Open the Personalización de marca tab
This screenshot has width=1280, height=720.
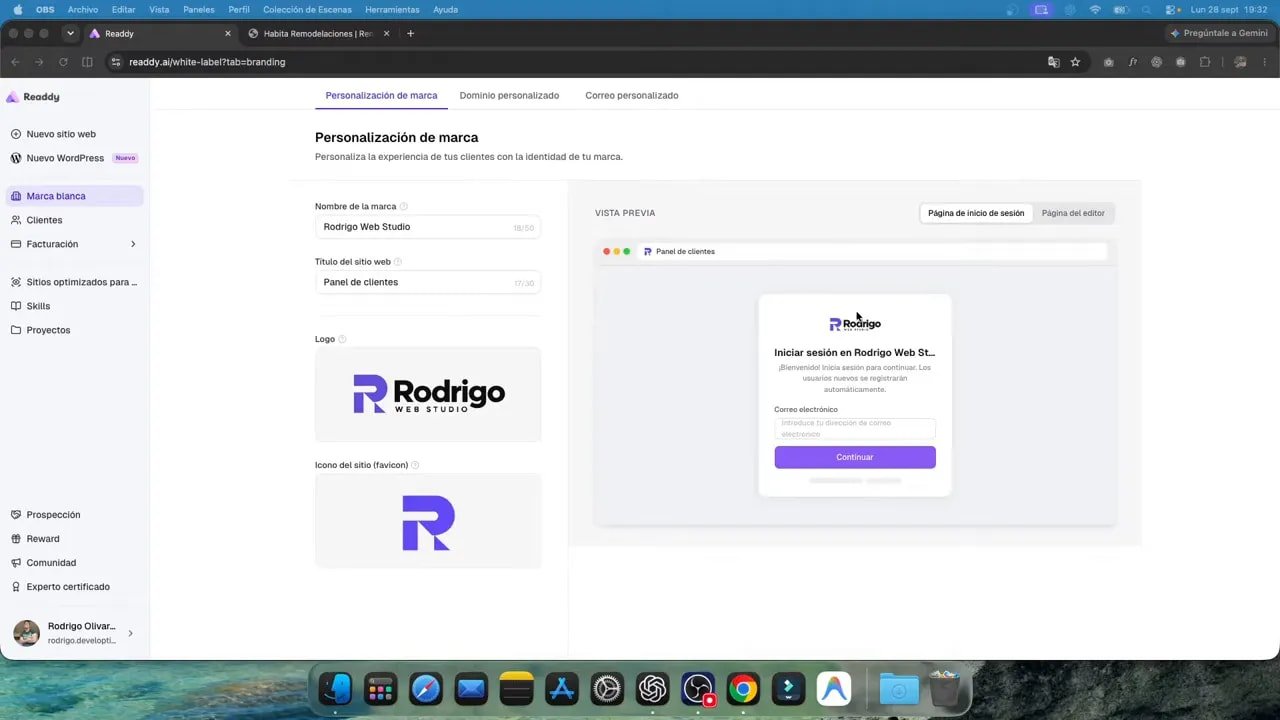[381, 96]
